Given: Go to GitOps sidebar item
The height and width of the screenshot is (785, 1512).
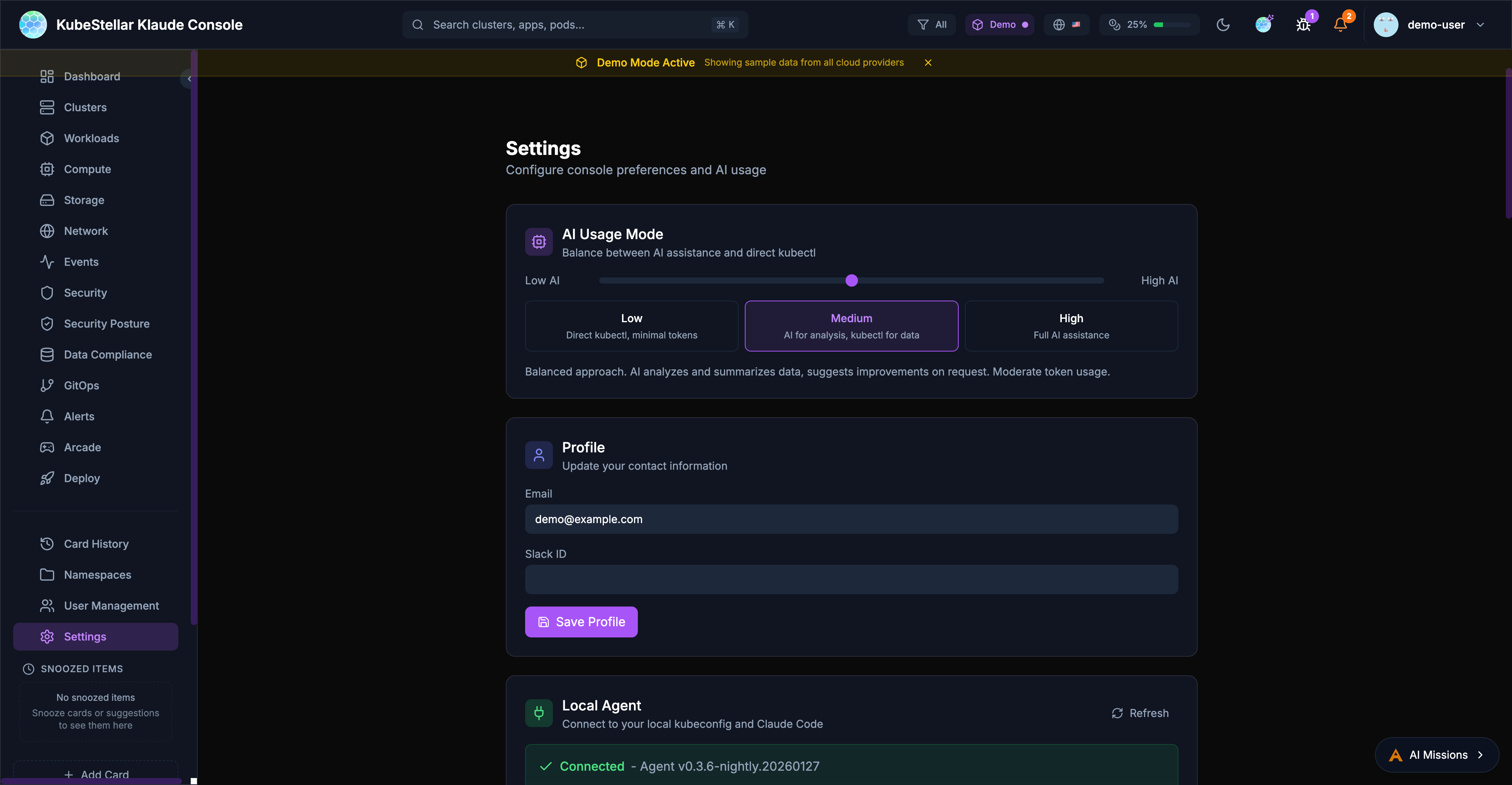Looking at the screenshot, I should 81,385.
